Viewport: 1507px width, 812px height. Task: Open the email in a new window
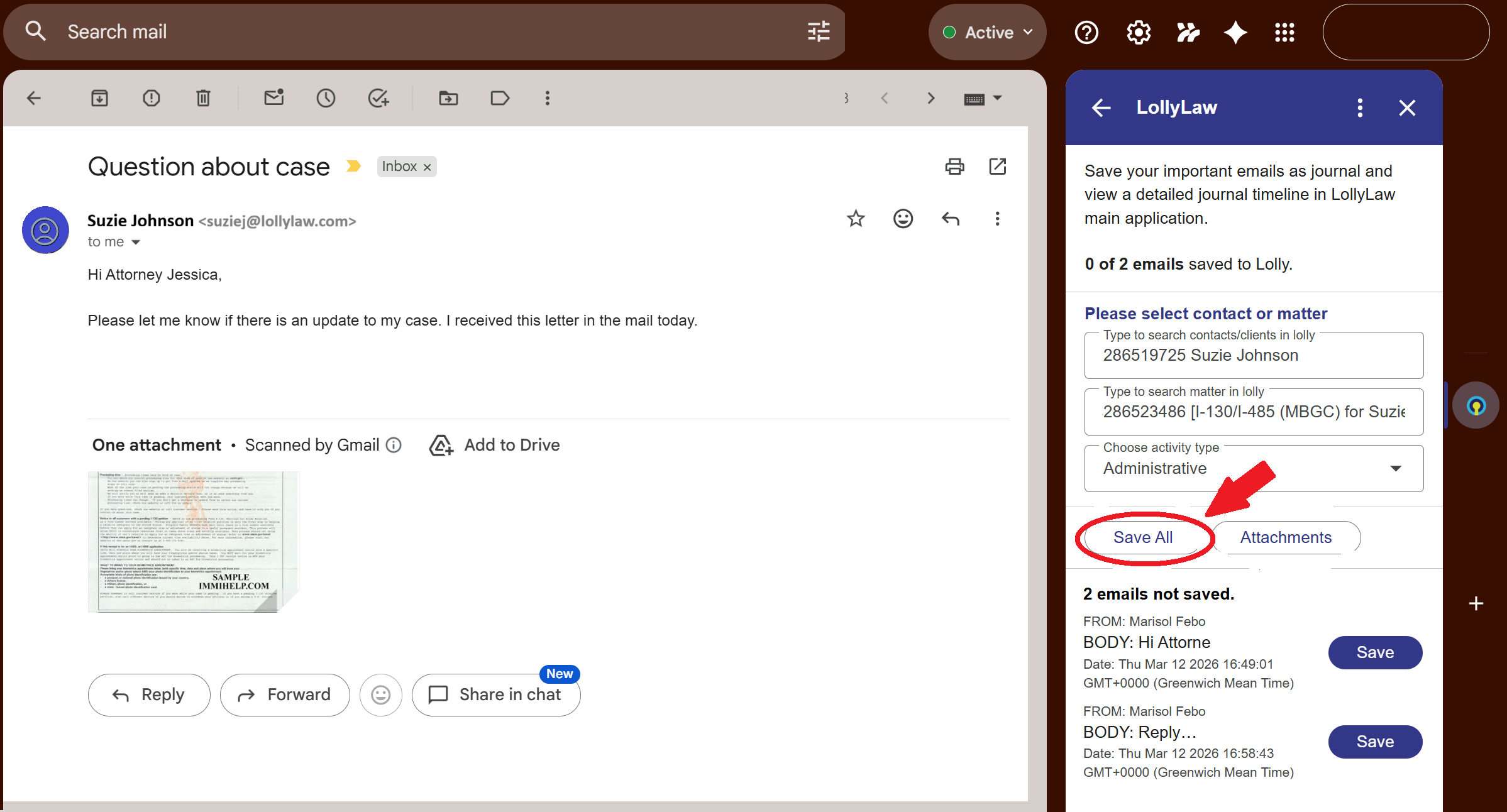point(998,167)
